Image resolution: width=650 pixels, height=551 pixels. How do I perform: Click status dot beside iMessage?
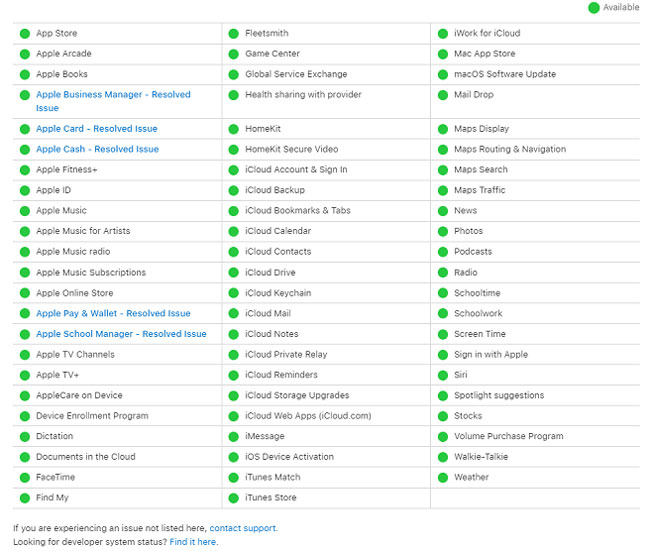pos(234,437)
